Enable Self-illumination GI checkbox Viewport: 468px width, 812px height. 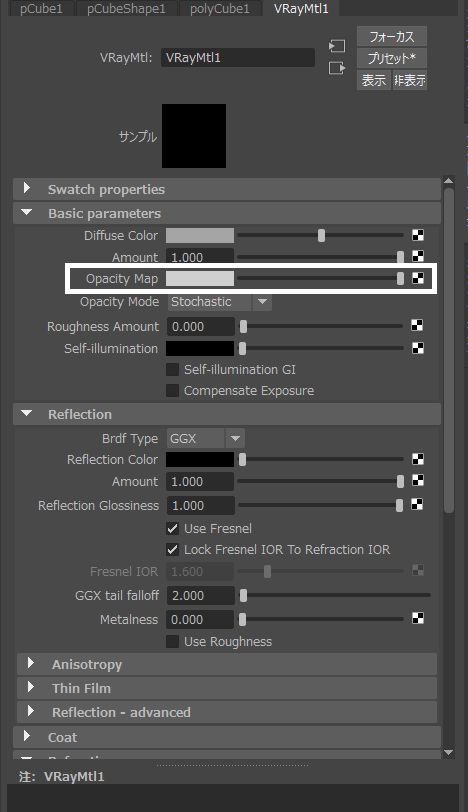(x=172, y=369)
